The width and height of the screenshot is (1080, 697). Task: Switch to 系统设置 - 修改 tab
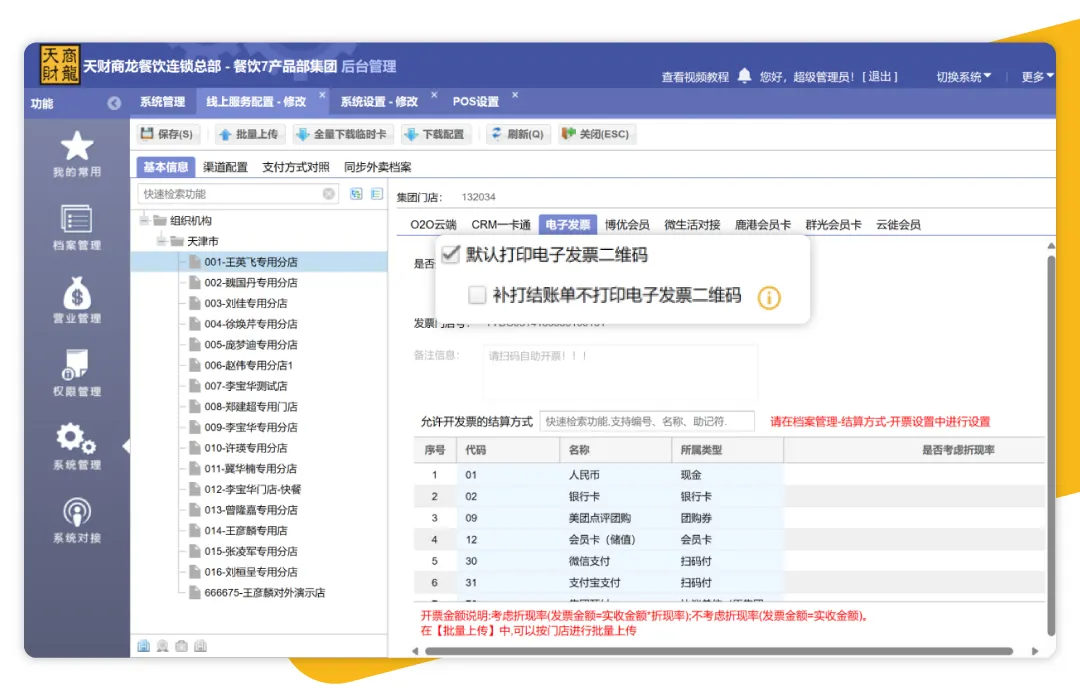(x=379, y=102)
